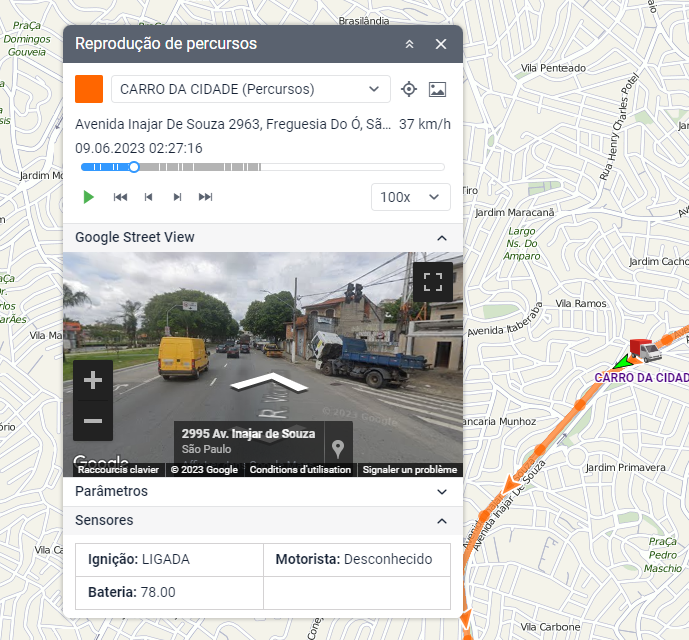Click the Motorista: Desconhecido sensor cell
Image resolution: width=689 pixels, height=640 pixels.
pyautogui.click(x=357, y=560)
